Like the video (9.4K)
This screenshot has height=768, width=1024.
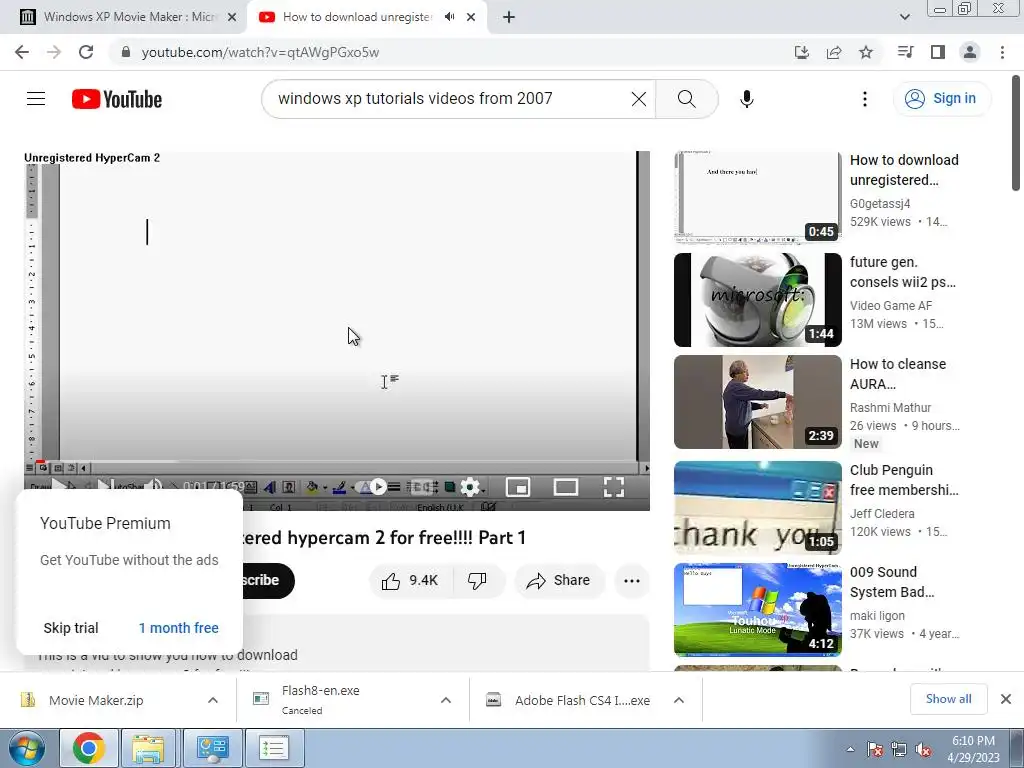coord(410,581)
